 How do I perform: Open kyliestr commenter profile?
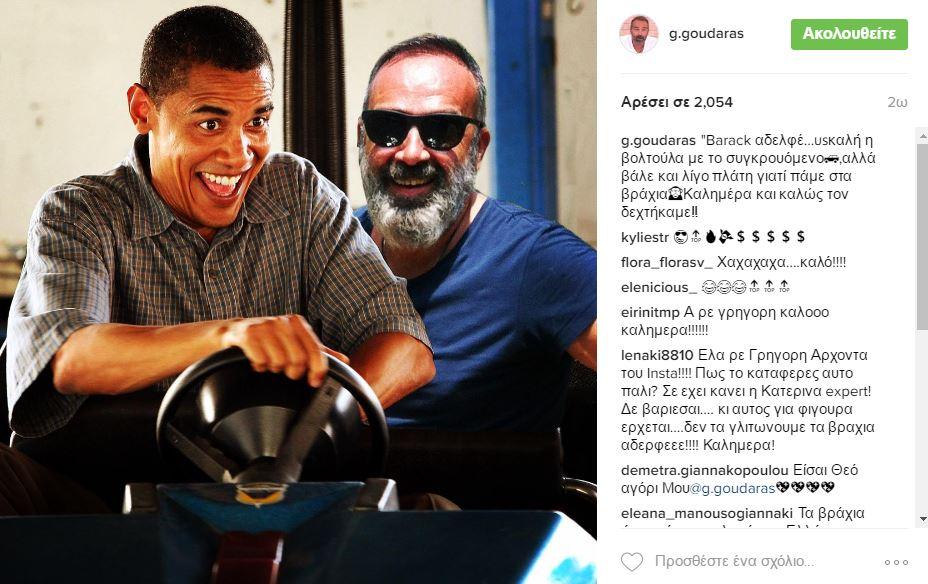645,237
